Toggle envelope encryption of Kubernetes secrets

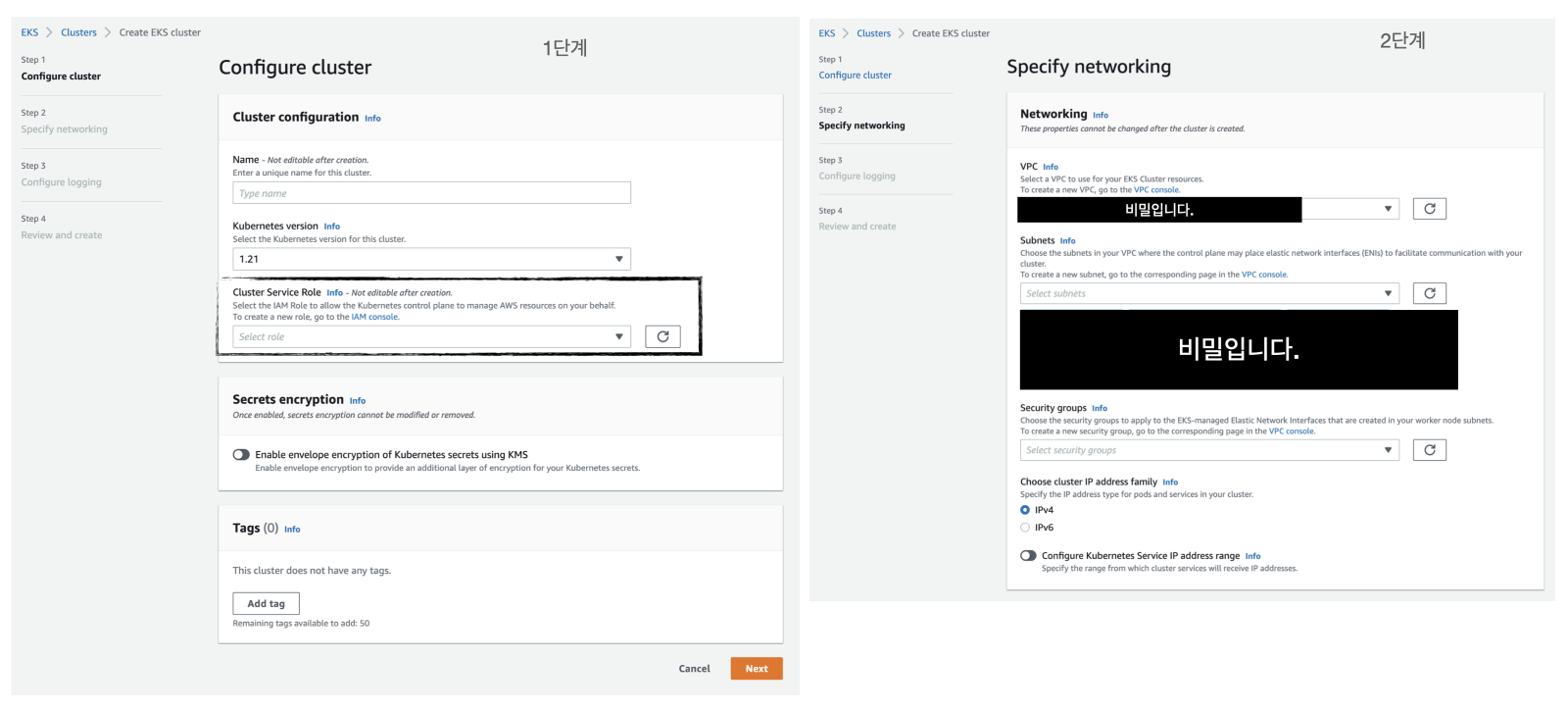pos(241,455)
